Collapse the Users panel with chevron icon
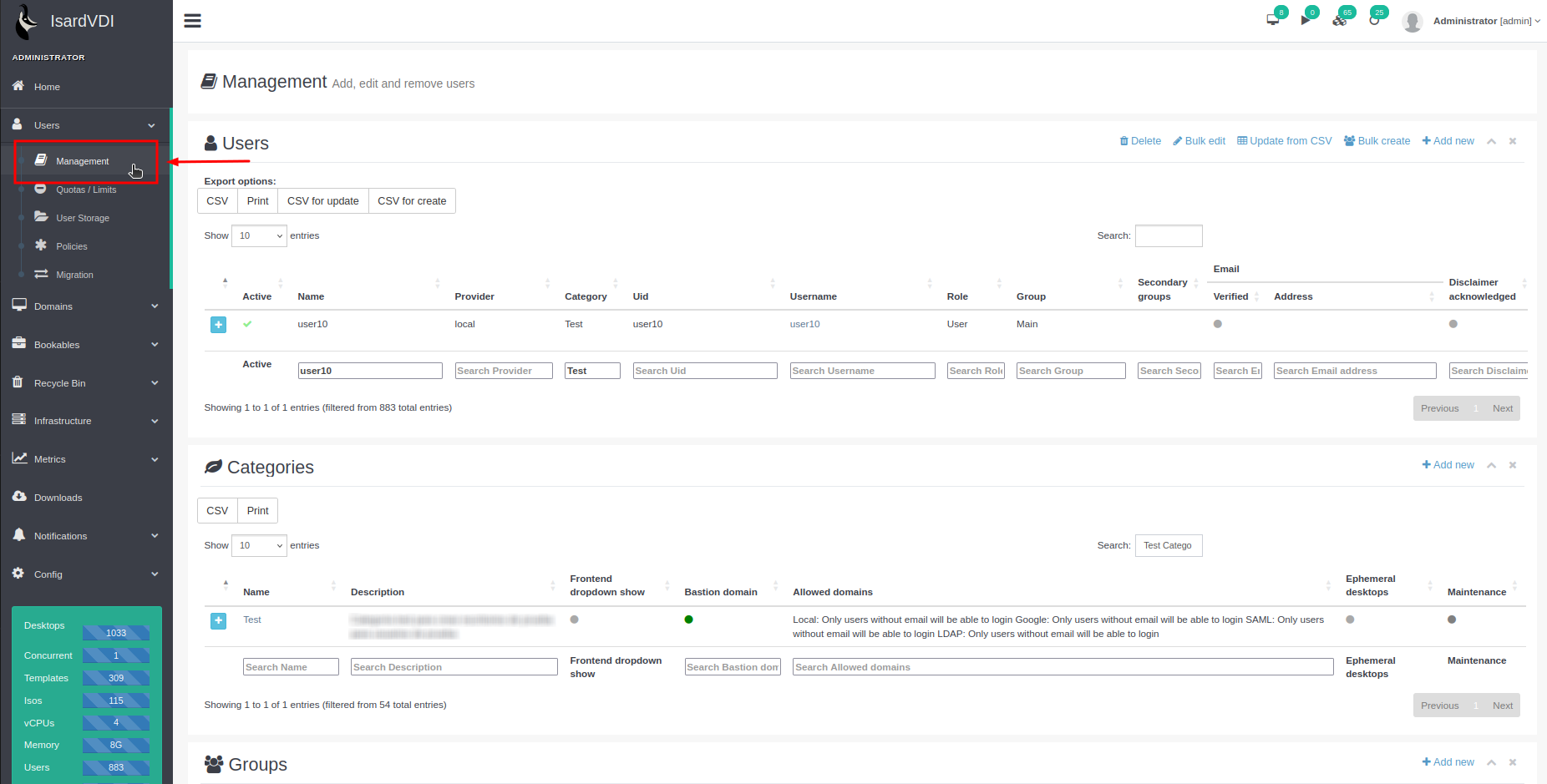 tap(1491, 141)
